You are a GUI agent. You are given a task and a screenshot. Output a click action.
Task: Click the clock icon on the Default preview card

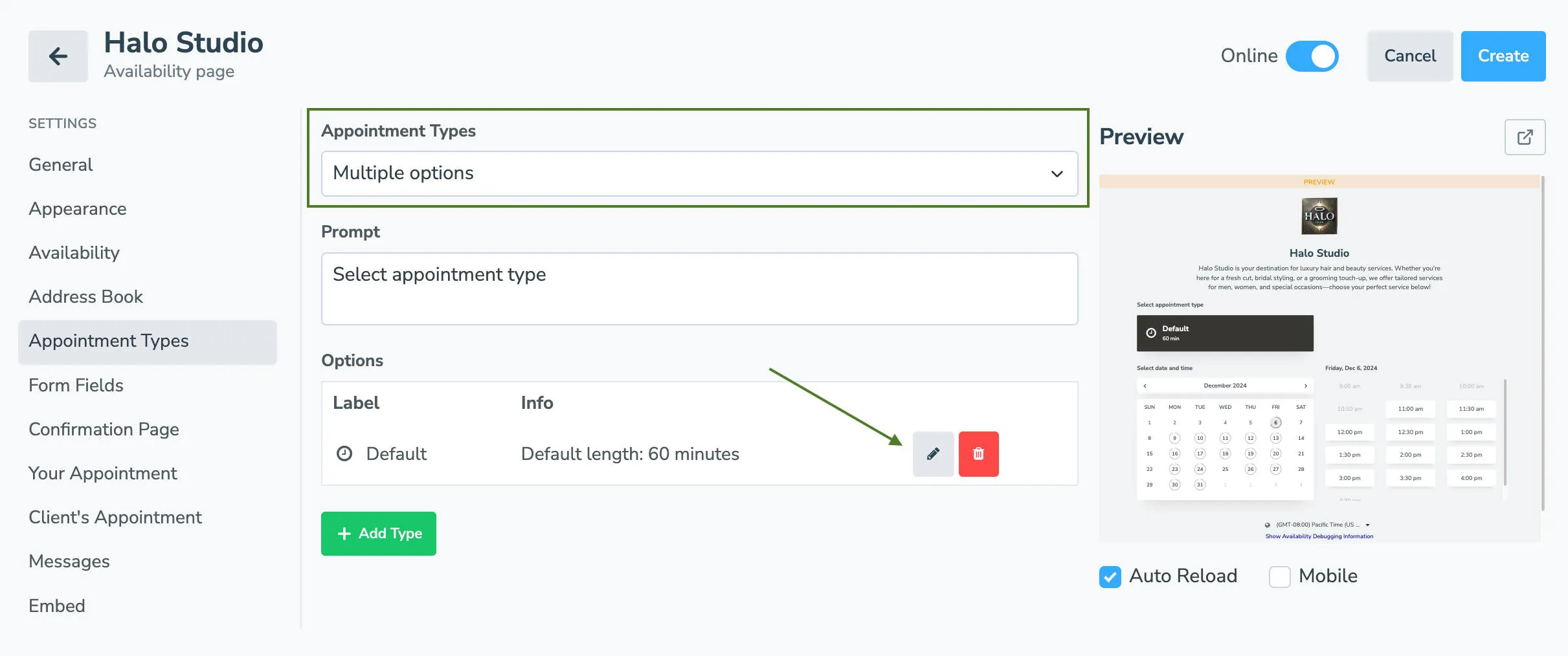(x=1151, y=332)
